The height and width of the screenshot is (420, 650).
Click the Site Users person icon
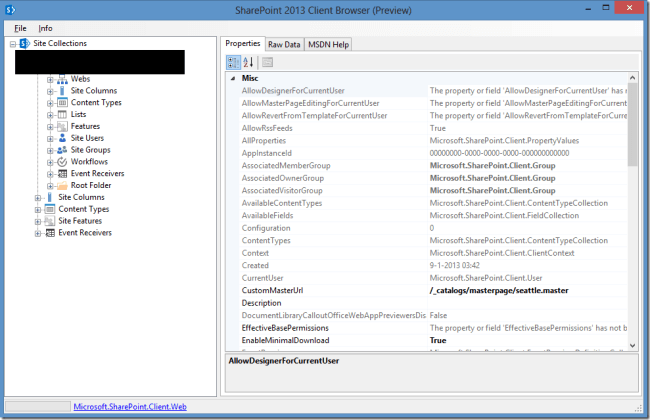(62, 138)
